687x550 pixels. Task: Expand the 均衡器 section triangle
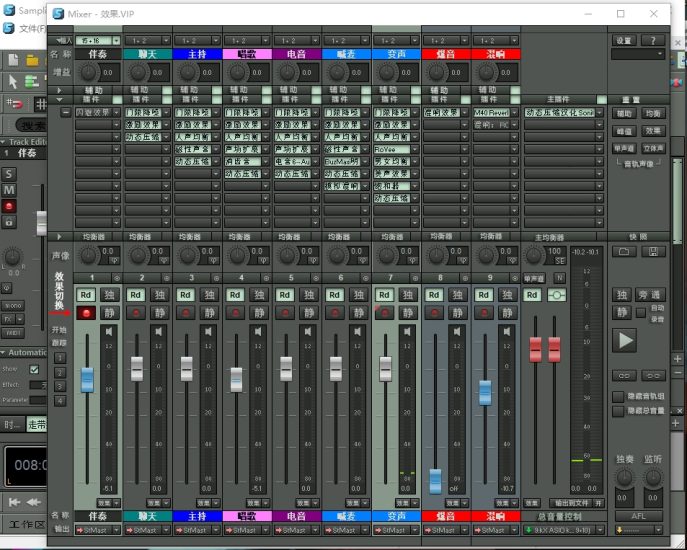(x=59, y=237)
